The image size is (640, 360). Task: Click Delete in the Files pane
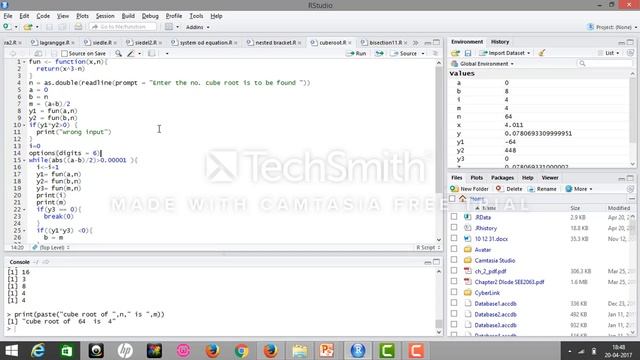pyautogui.click(x=509, y=189)
